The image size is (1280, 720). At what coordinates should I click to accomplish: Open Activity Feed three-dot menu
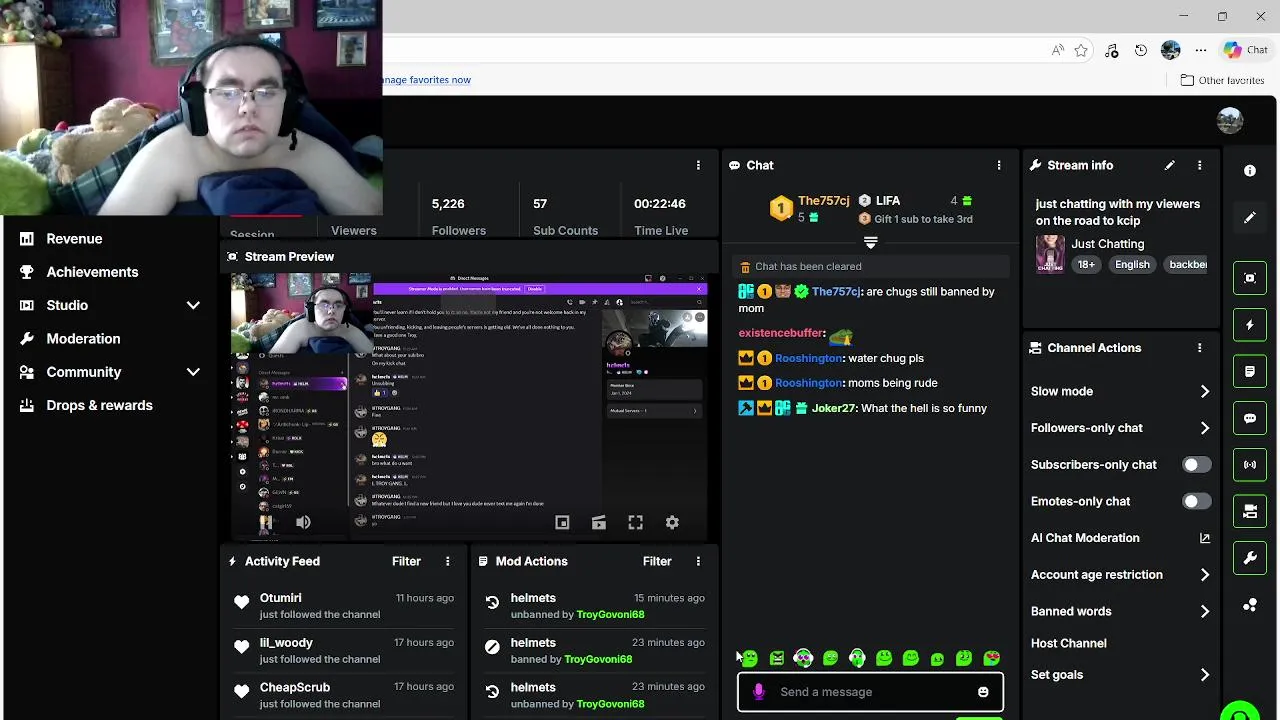point(447,561)
